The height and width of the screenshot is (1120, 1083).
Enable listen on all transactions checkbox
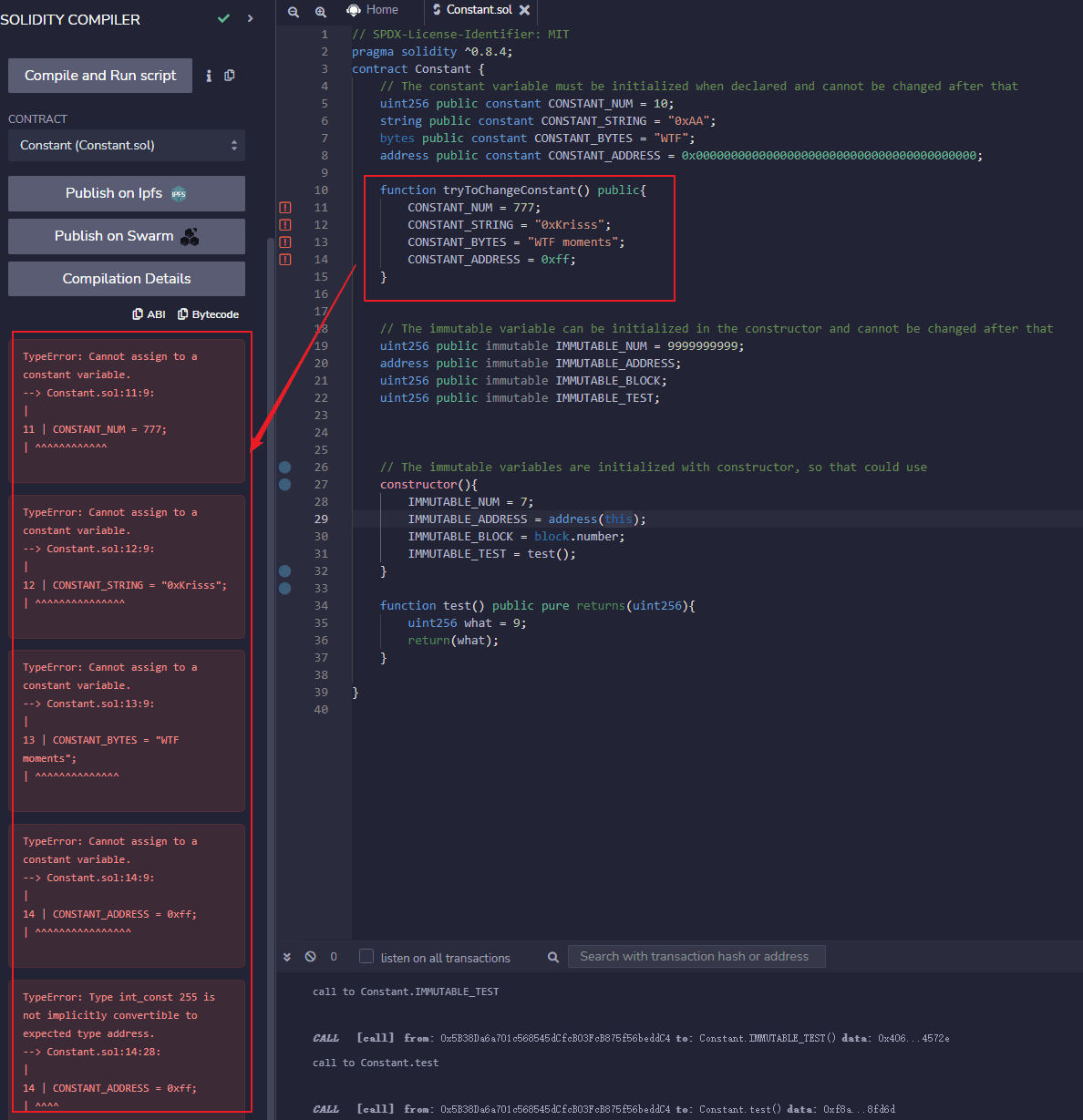coord(366,956)
